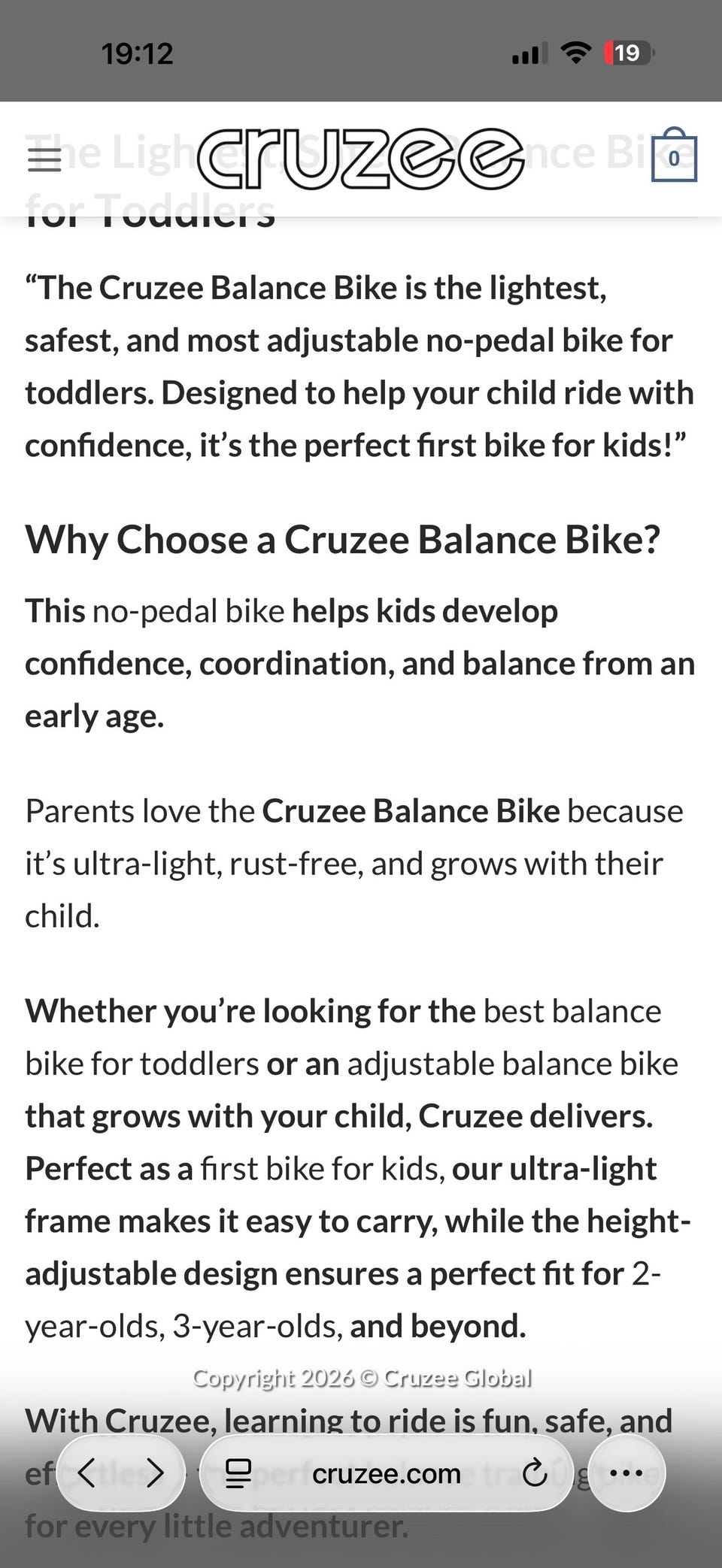Viewport: 722px width, 1568px height.
Task: Open the three-dot more options button
Action: [626, 1473]
